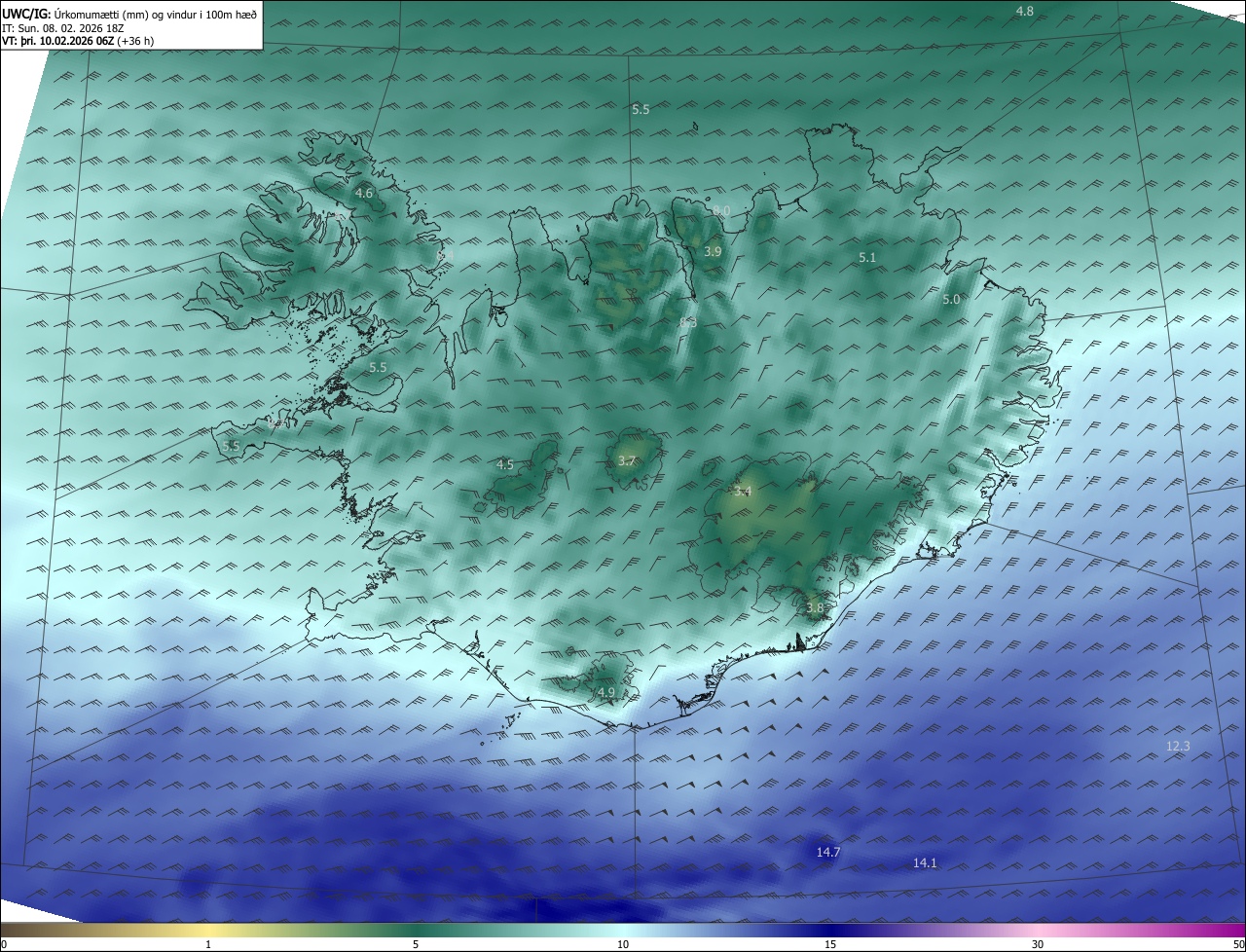Image resolution: width=1246 pixels, height=952 pixels.
Task: Click the initial time line 'IT: Sun. 08. 02. 2026 18Z'
Action: [63, 27]
